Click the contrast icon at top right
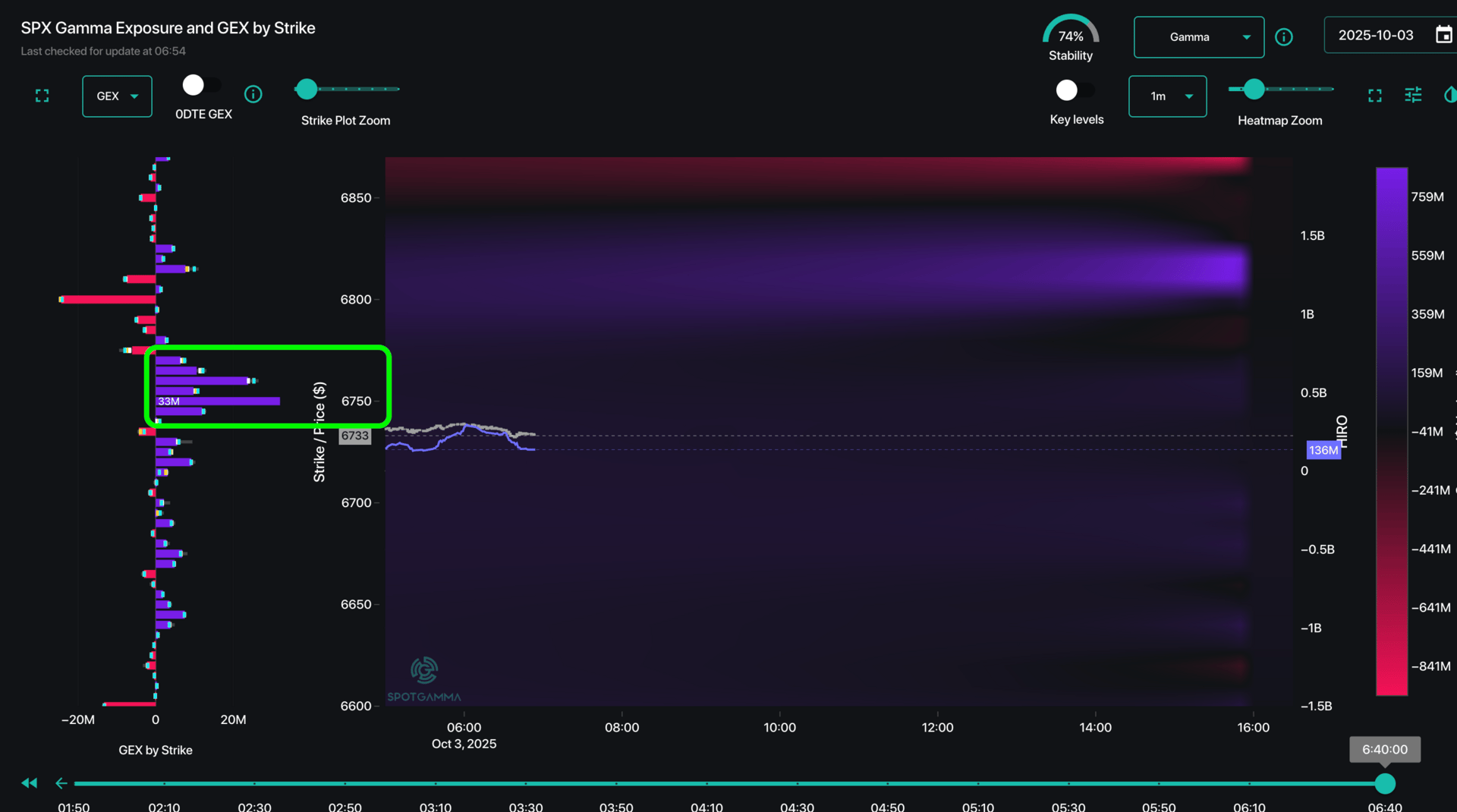Image resolution: width=1457 pixels, height=812 pixels. pyautogui.click(x=1450, y=95)
